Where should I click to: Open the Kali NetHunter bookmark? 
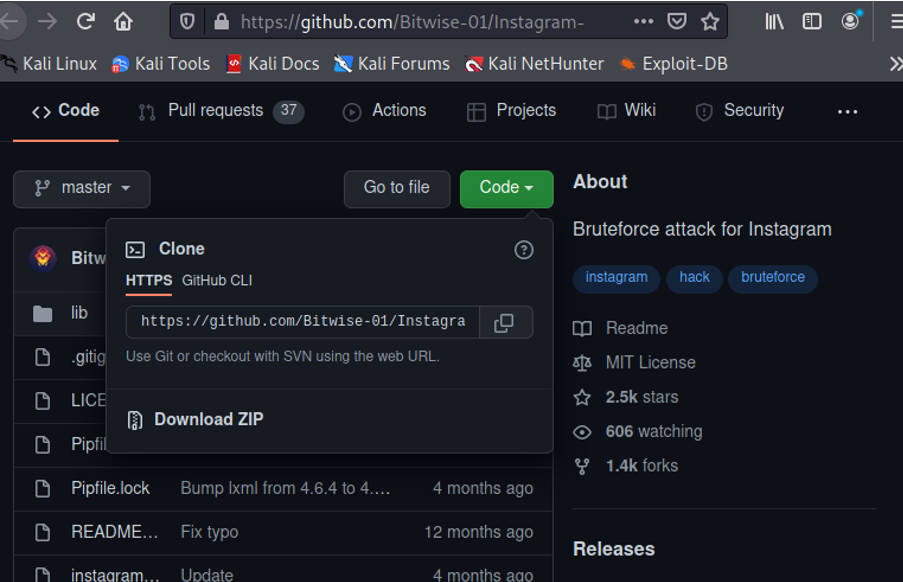point(534,64)
